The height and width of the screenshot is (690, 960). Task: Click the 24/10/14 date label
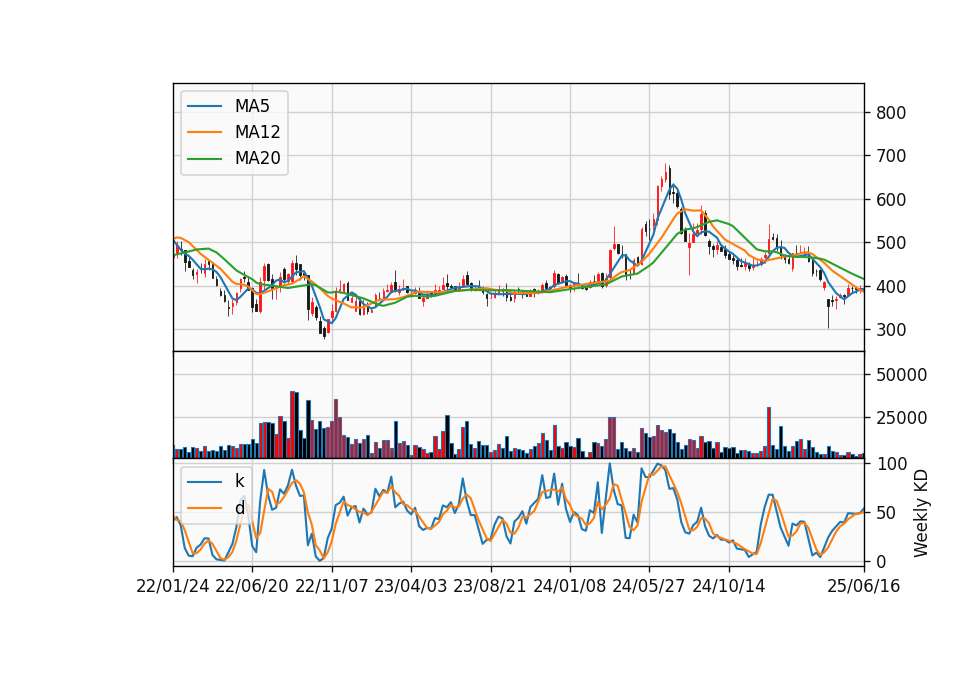729,587
